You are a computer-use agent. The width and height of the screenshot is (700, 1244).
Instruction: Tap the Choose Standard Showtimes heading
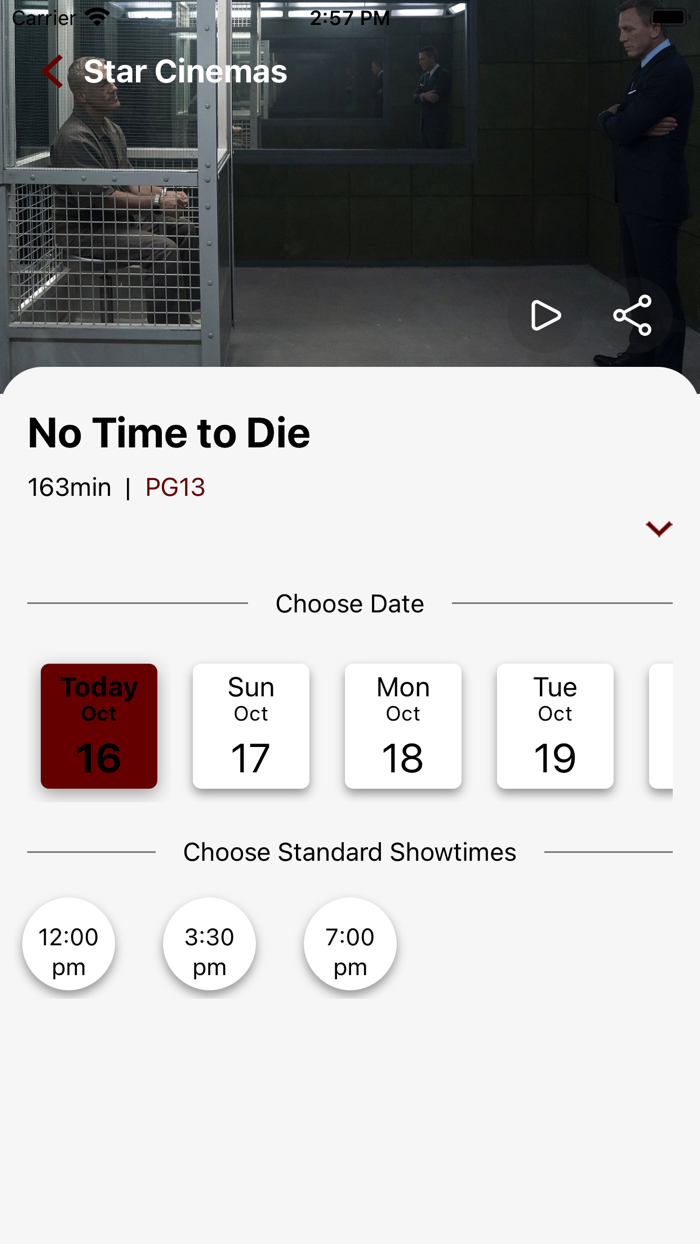tap(349, 852)
